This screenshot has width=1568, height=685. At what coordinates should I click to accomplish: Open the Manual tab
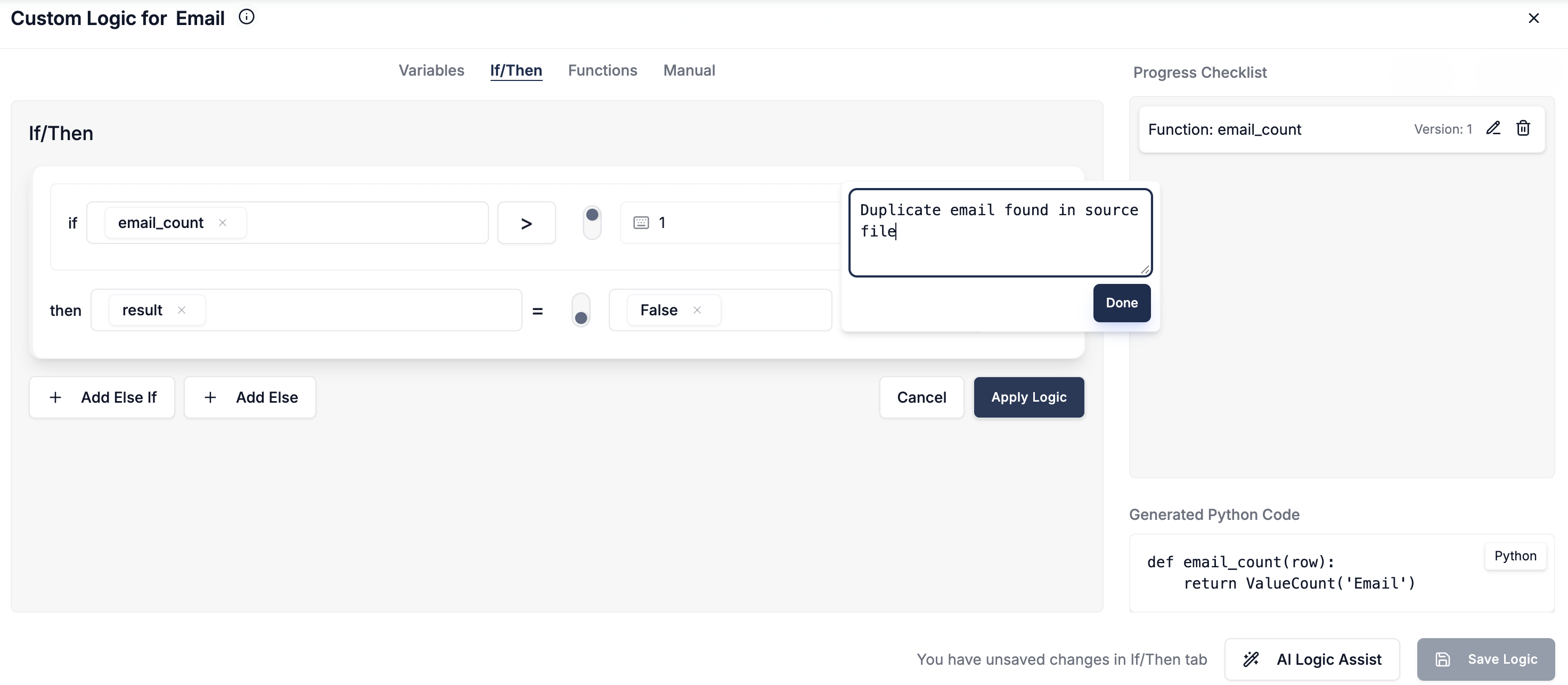pyautogui.click(x=689, y=71)
